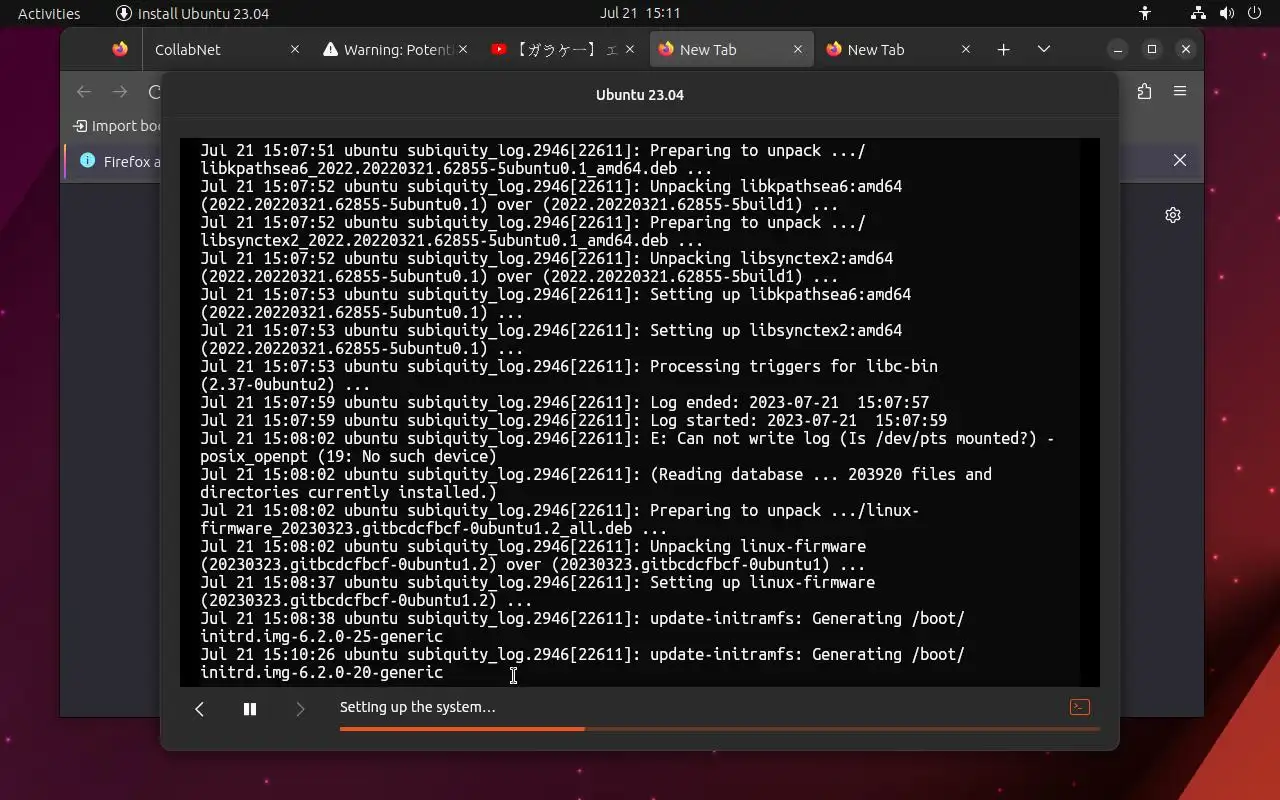This screenshot has width=1280, height=800.
Task: Click 'Processing triggers for libc-bin' line
Action: pos(569,367)
